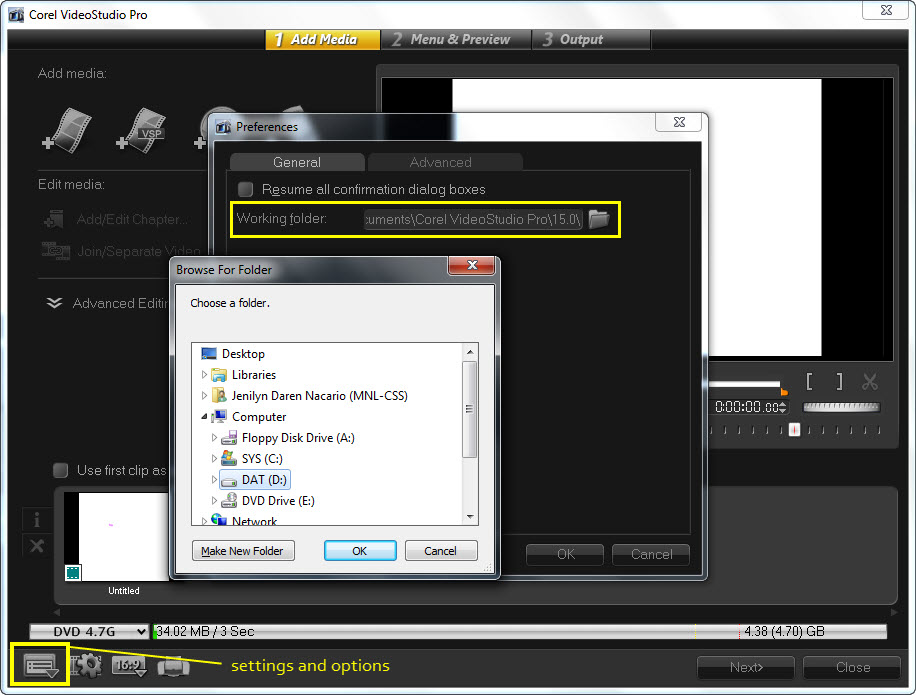Click the Libraries folder icon in tree
The width and height of the screenshot is (916, 695).
pos(219,375)
